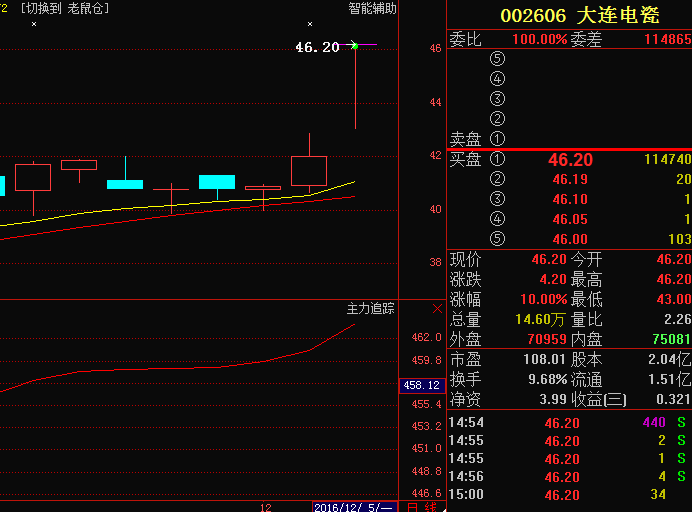Click the 总量 14.60万 value

coord(540,319)
